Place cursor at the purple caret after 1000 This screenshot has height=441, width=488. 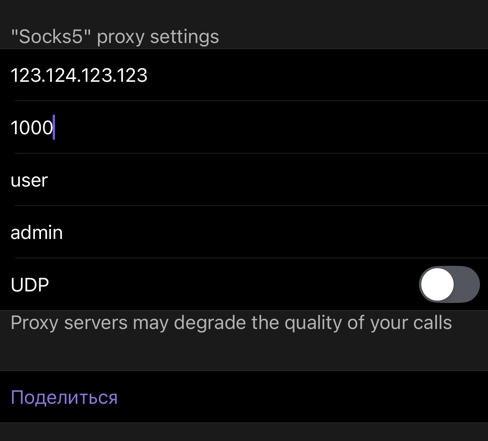click(x=54, y=127)
